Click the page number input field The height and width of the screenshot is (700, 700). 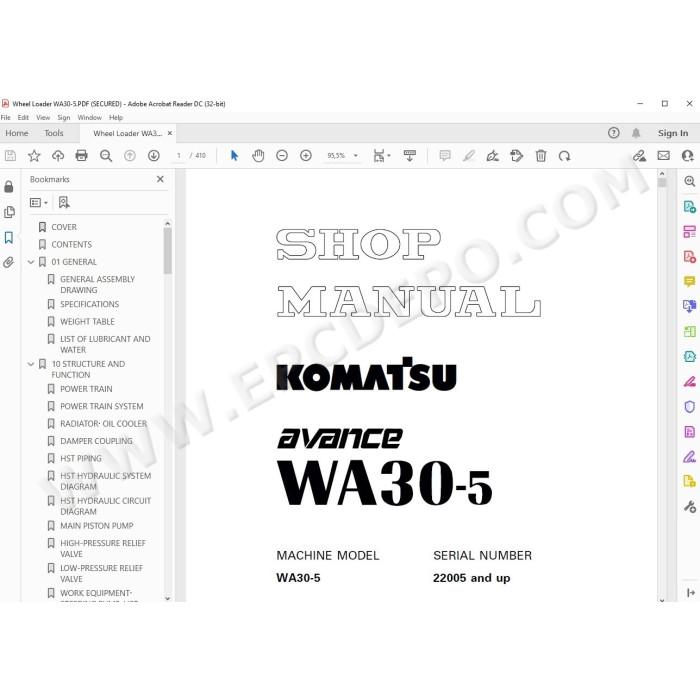[x=179, y=156]
